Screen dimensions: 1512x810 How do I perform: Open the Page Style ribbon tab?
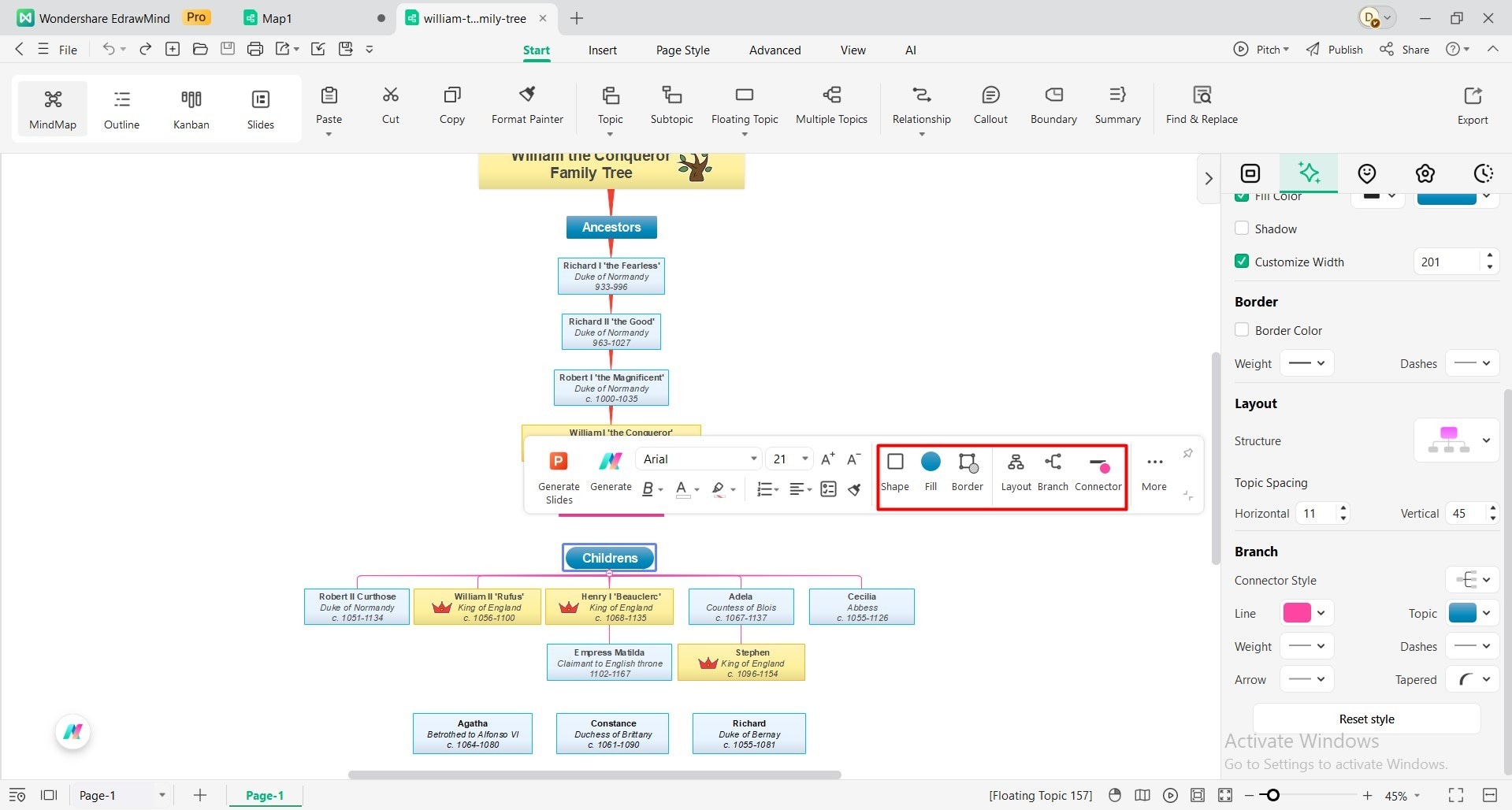click(683, 50)
